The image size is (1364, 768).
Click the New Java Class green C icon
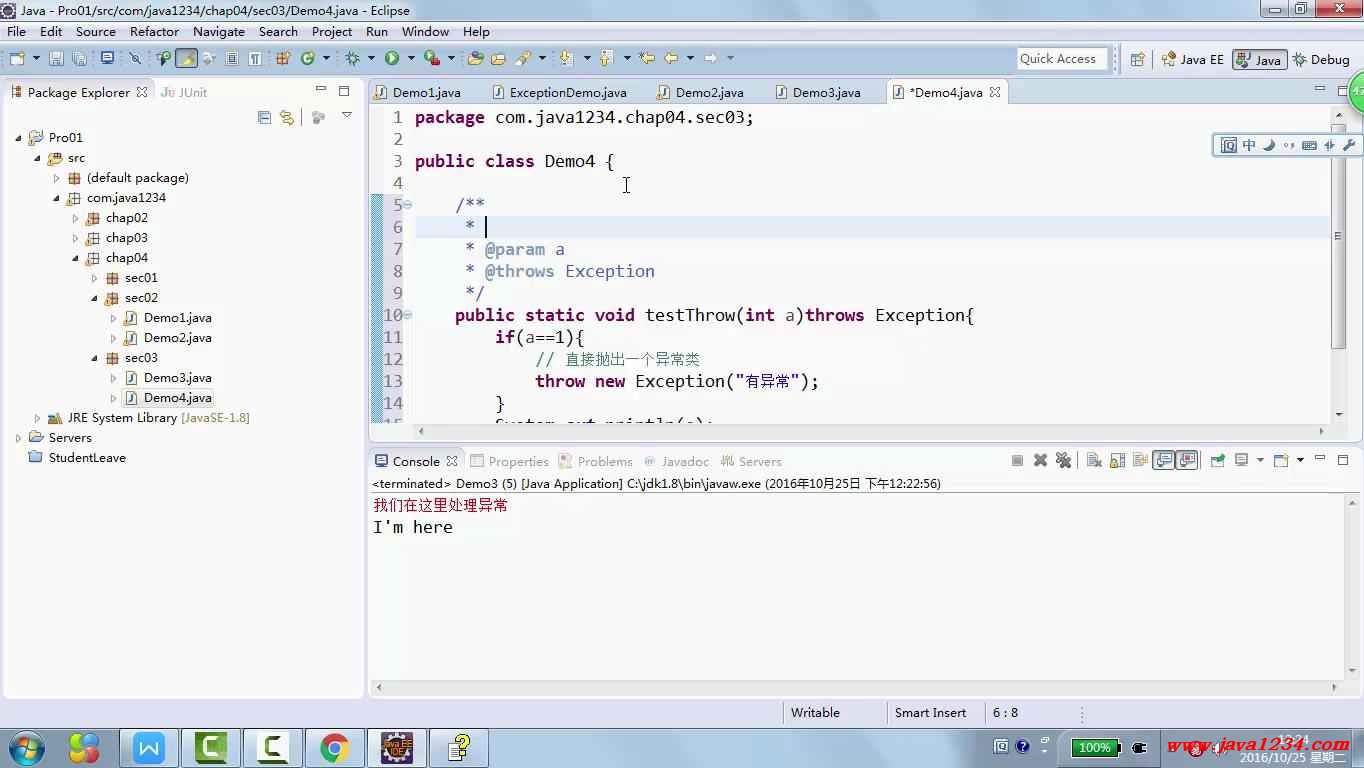[x=307, y=58]
